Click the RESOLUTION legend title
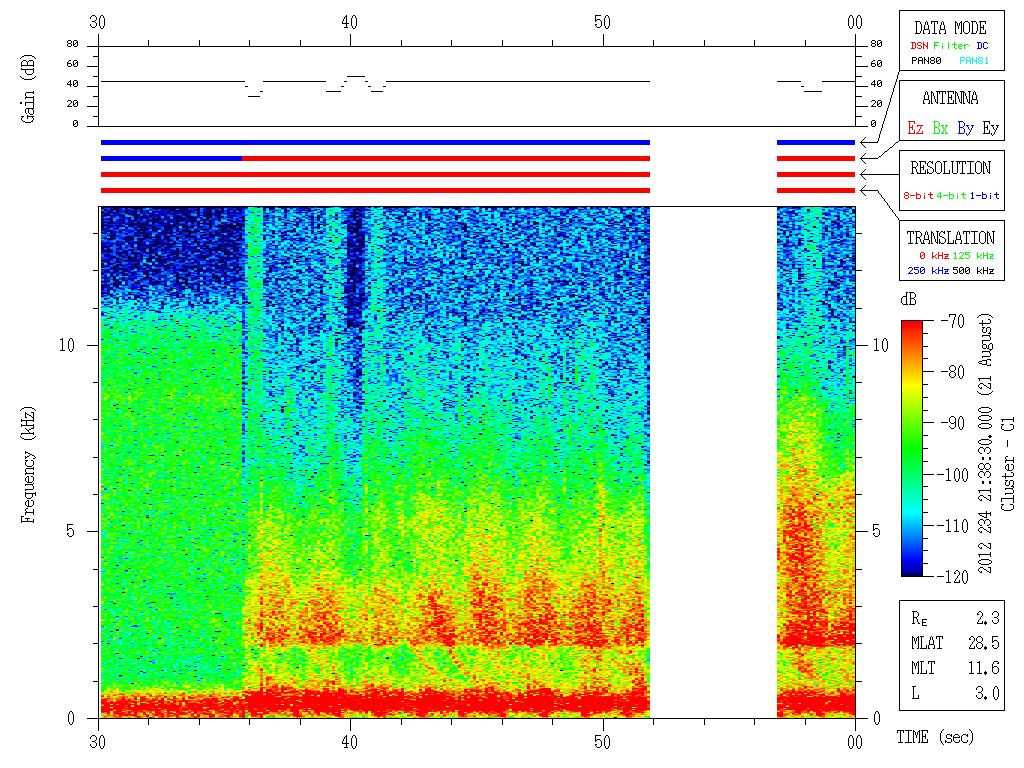The width and height of the screenshot is (1024, 768). tap(950, 168)
